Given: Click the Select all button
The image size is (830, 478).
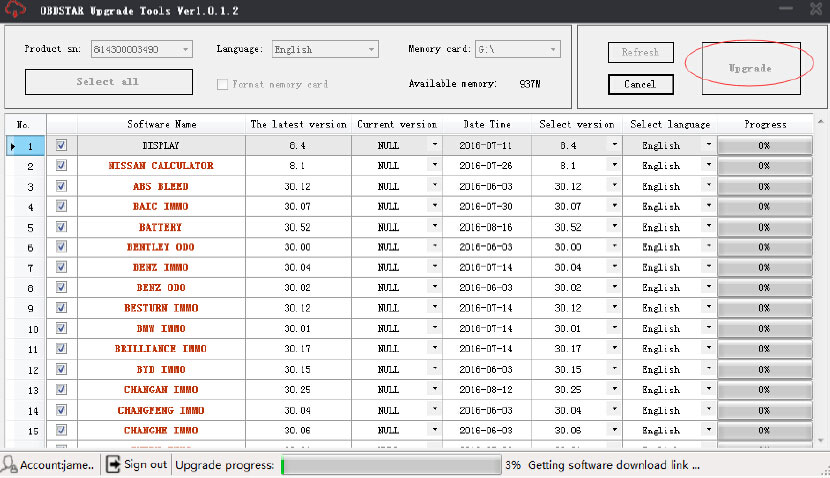Looking at the screenshot, I should [x=109, y=82].
